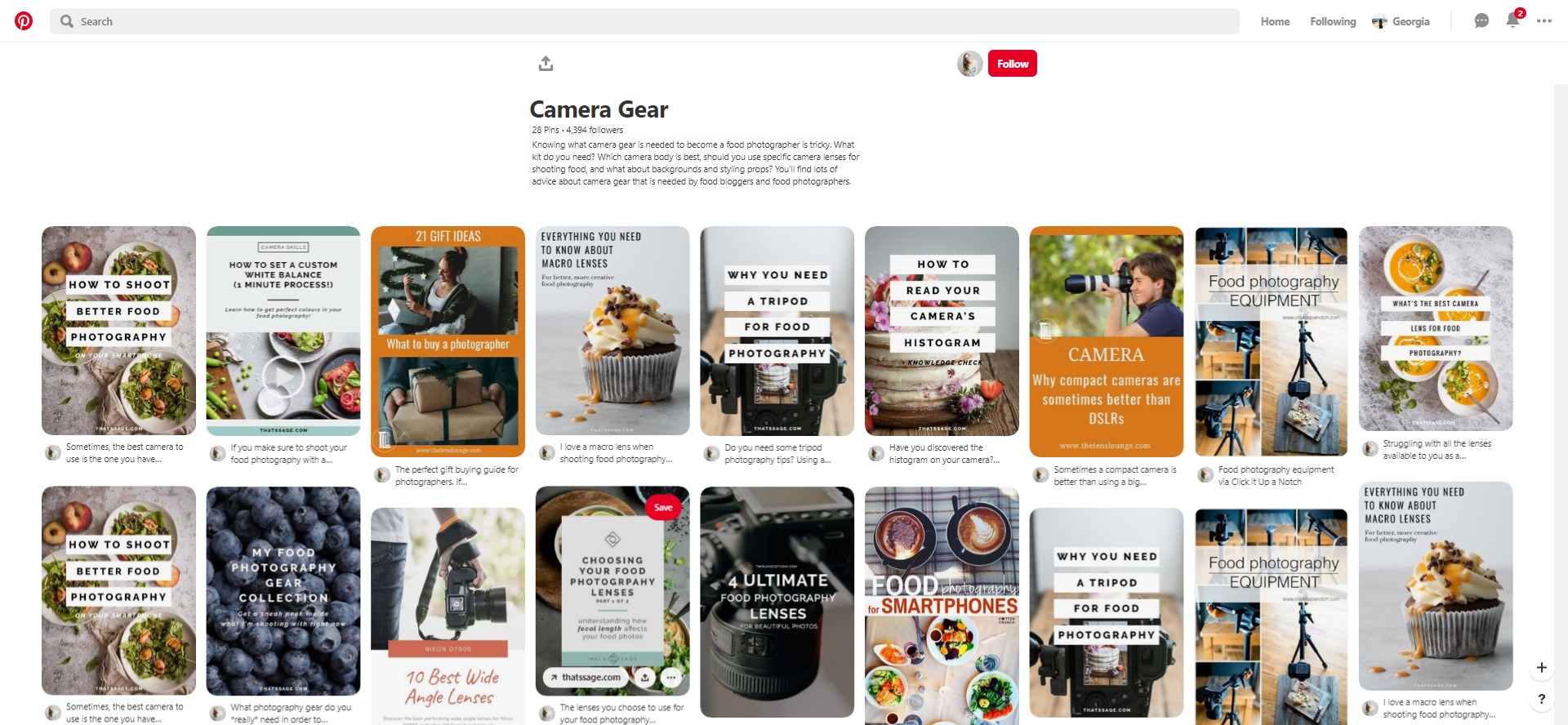
Task: Open the question mark help button
Action: [1541, 699]
